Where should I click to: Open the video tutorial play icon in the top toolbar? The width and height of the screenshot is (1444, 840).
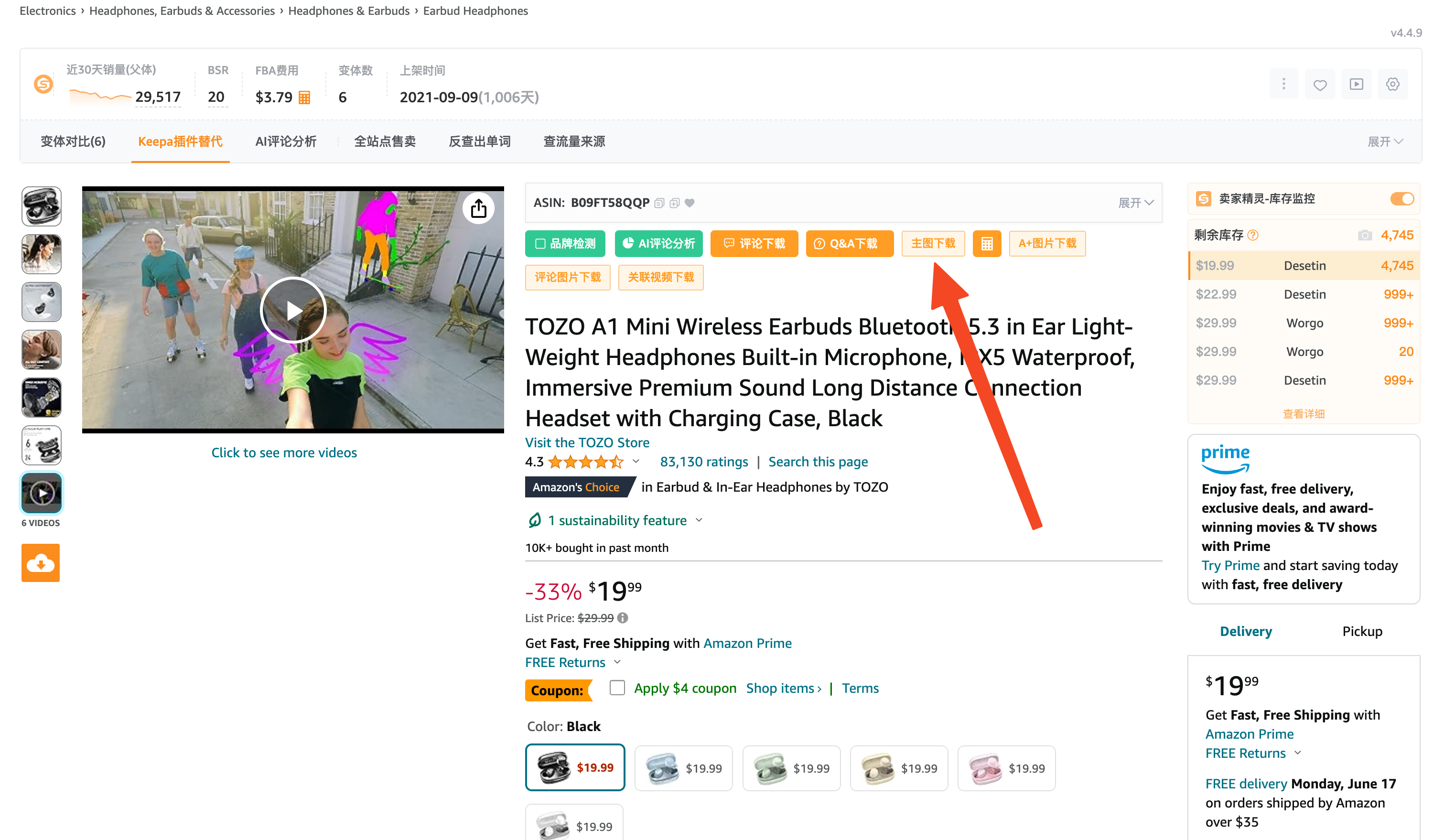pyautogui.click(x=1357, y=84)
